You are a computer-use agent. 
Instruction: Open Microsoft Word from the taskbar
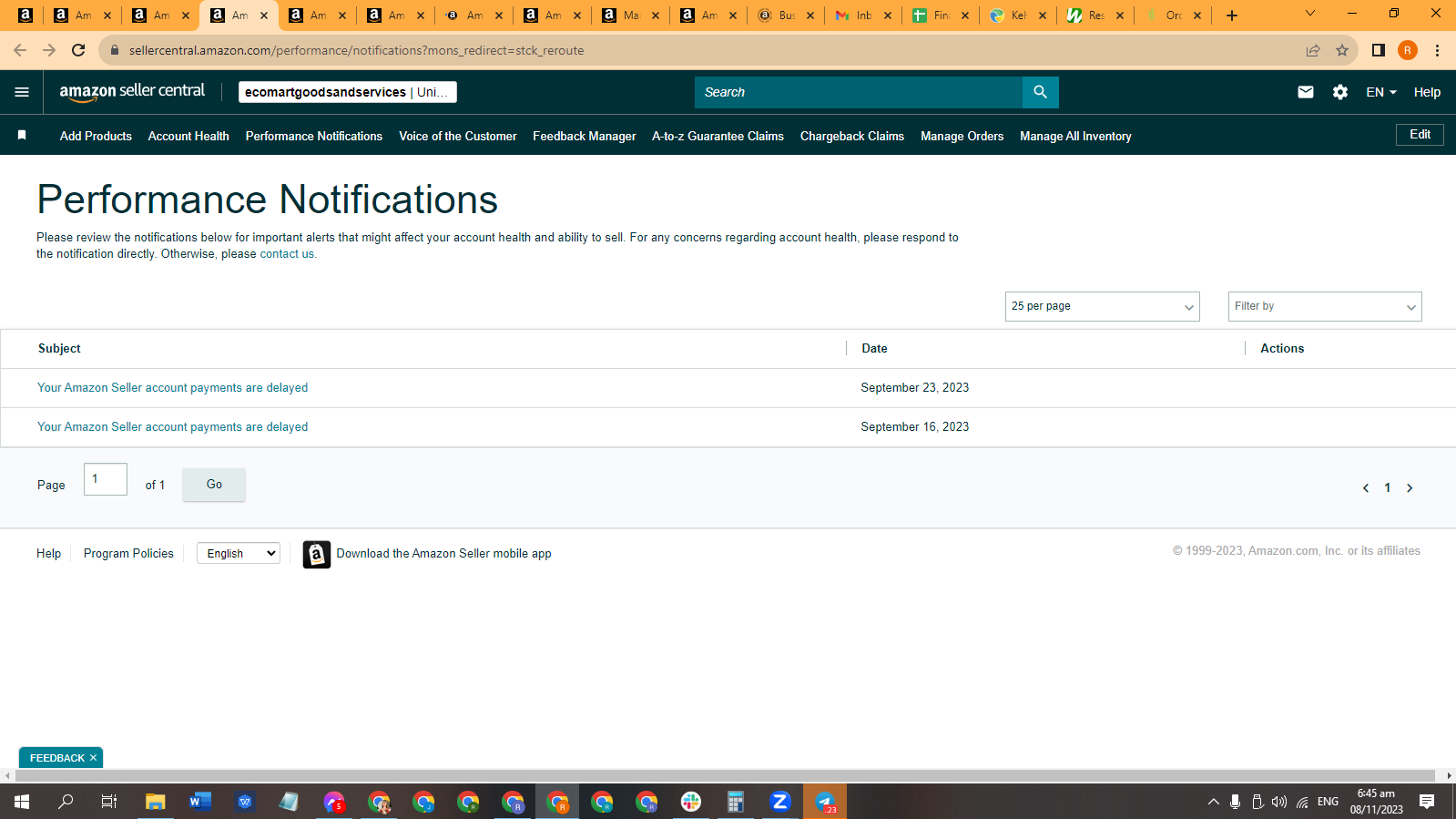pyautogui.click(x=200, y=802)
